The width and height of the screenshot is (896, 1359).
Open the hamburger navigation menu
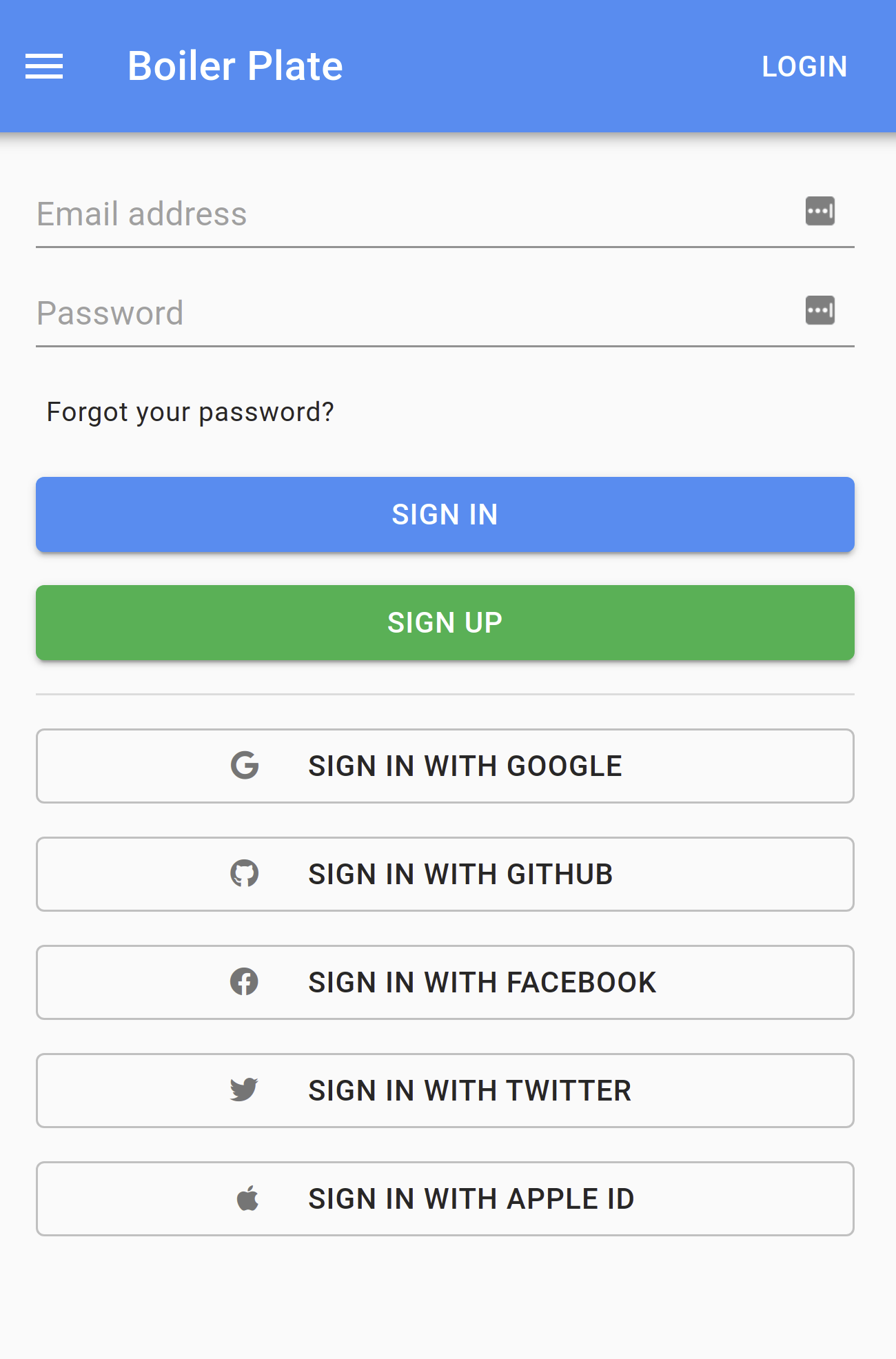44,67
